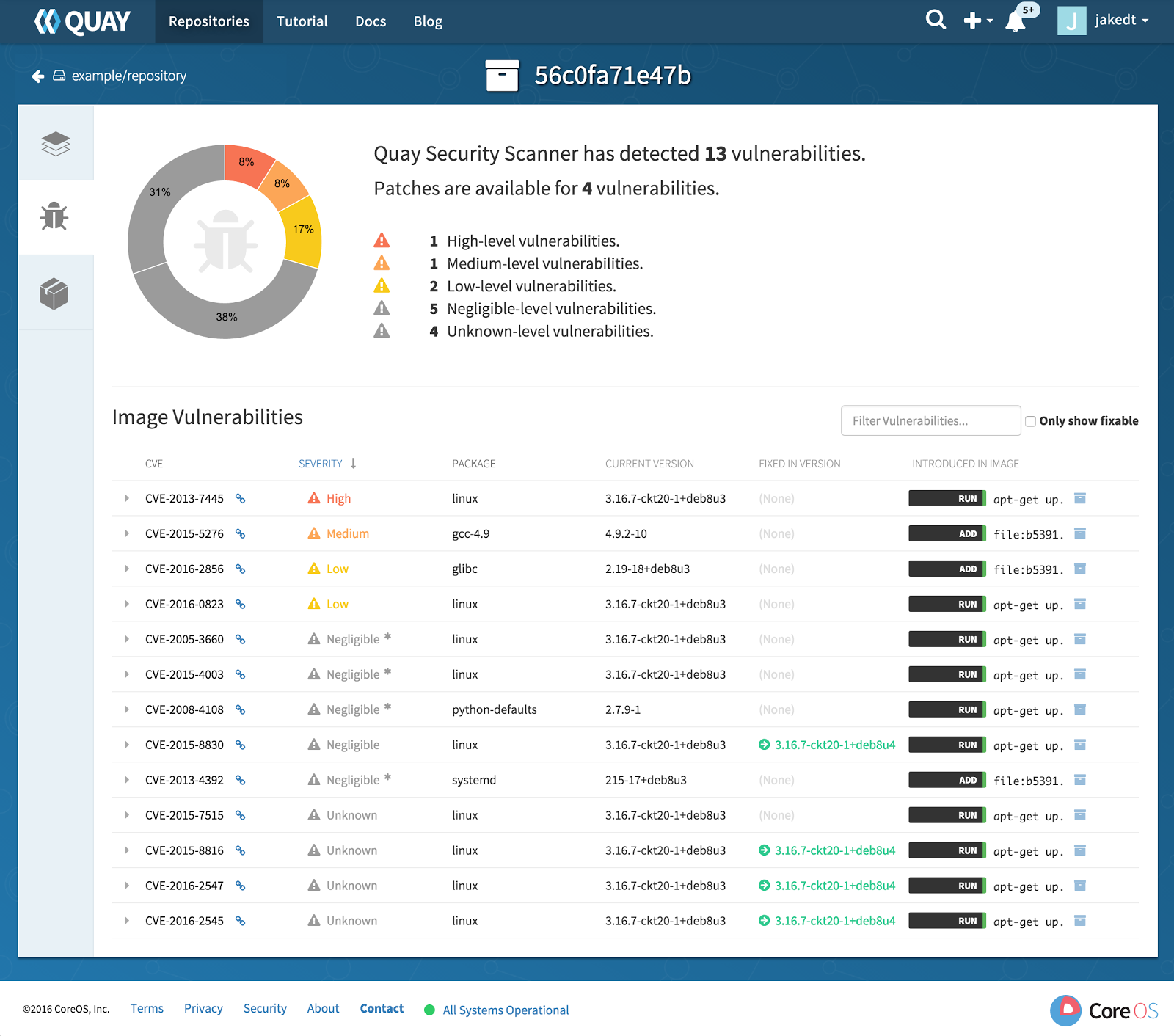
Task: Expand the CVE-2013-7445 vulnerability row
Action: coord(126,498)
